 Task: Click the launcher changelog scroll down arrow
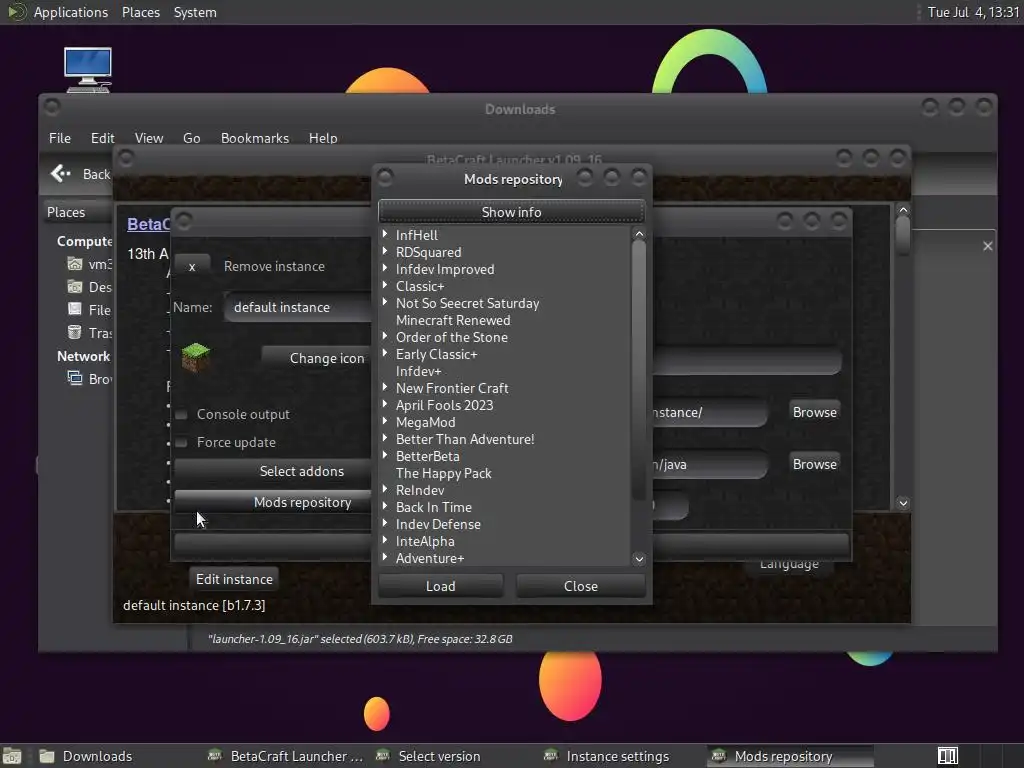[903, 503]
